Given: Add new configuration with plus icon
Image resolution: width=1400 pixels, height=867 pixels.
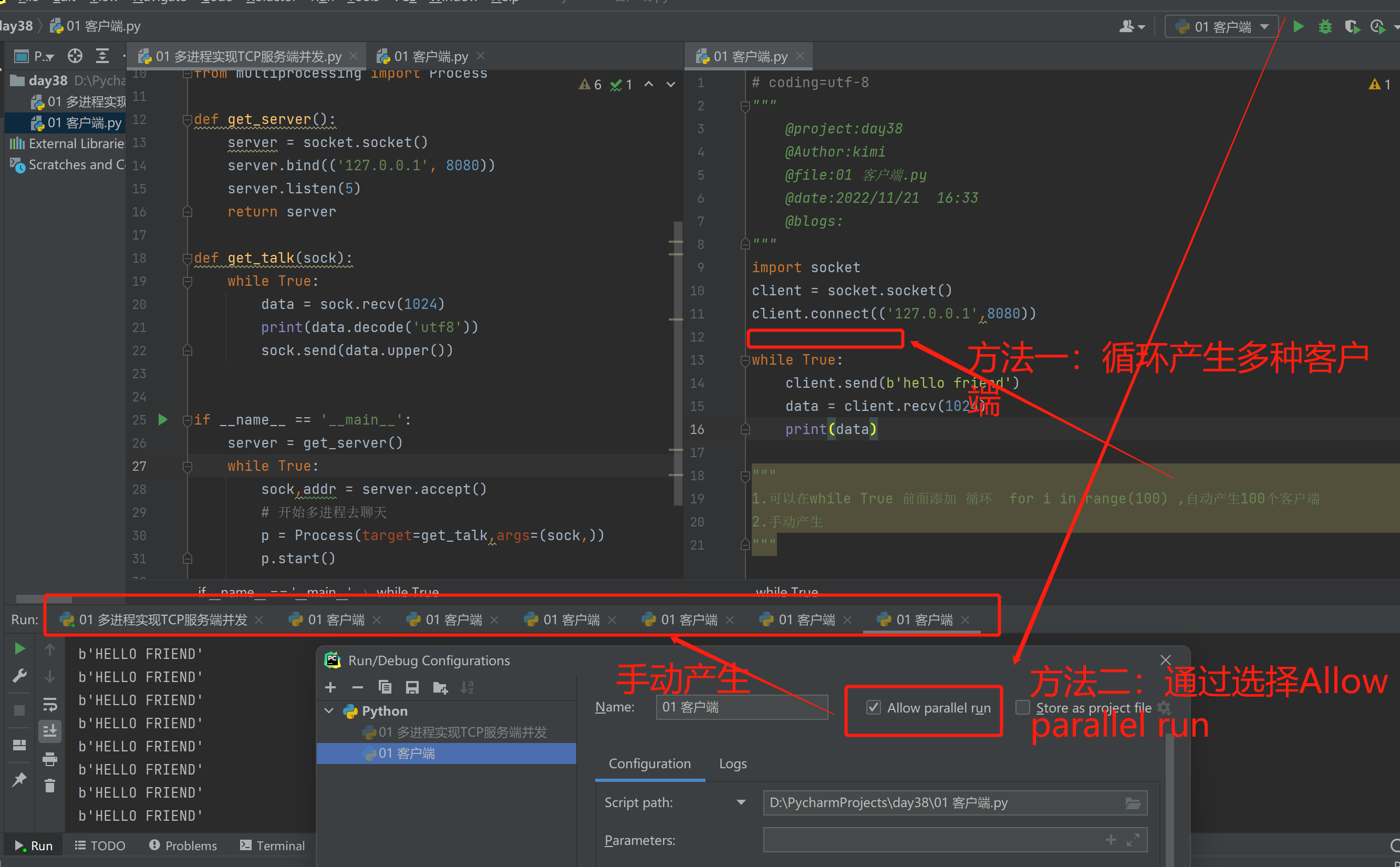Looking at the screenshot, I should coord(330,687).
